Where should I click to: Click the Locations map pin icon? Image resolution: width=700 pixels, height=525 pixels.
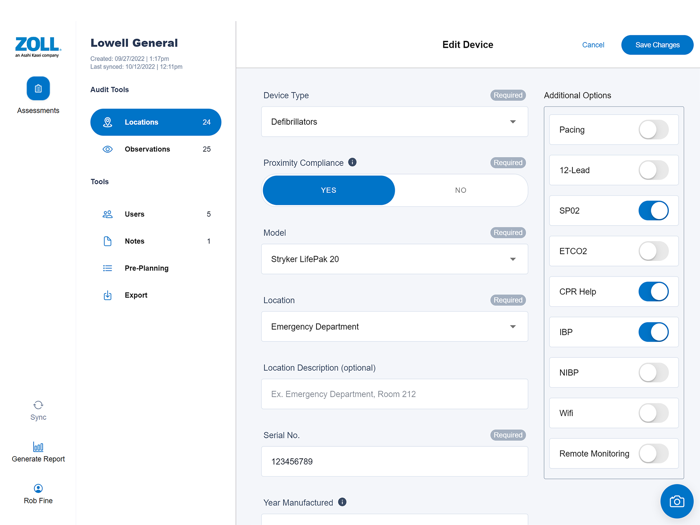pyautogui.click(x=108, y=122)
